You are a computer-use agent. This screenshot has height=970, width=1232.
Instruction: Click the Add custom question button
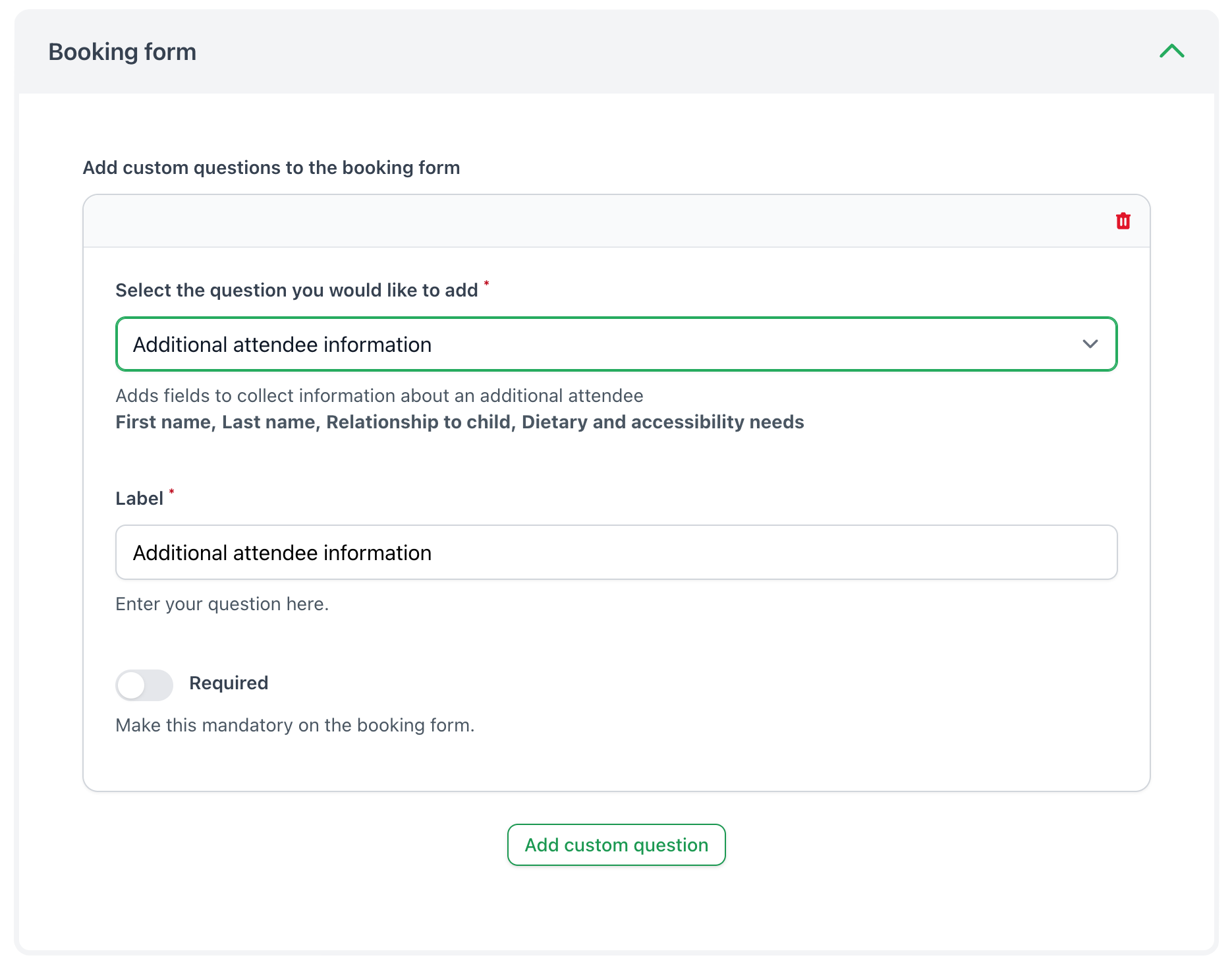click(616, 845)
